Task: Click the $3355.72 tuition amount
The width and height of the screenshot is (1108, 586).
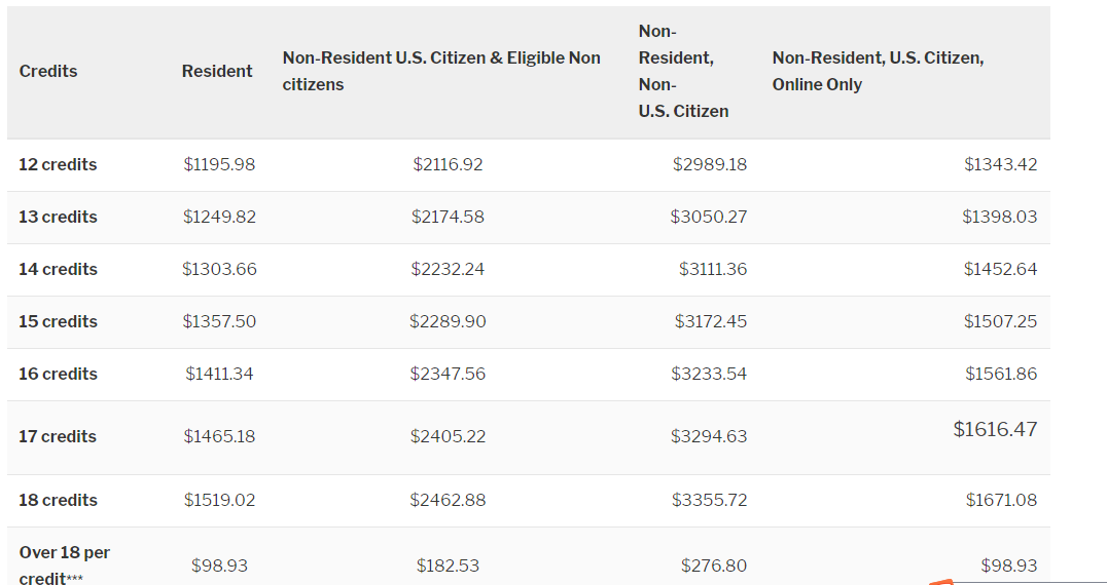Action: coord(709,500)
